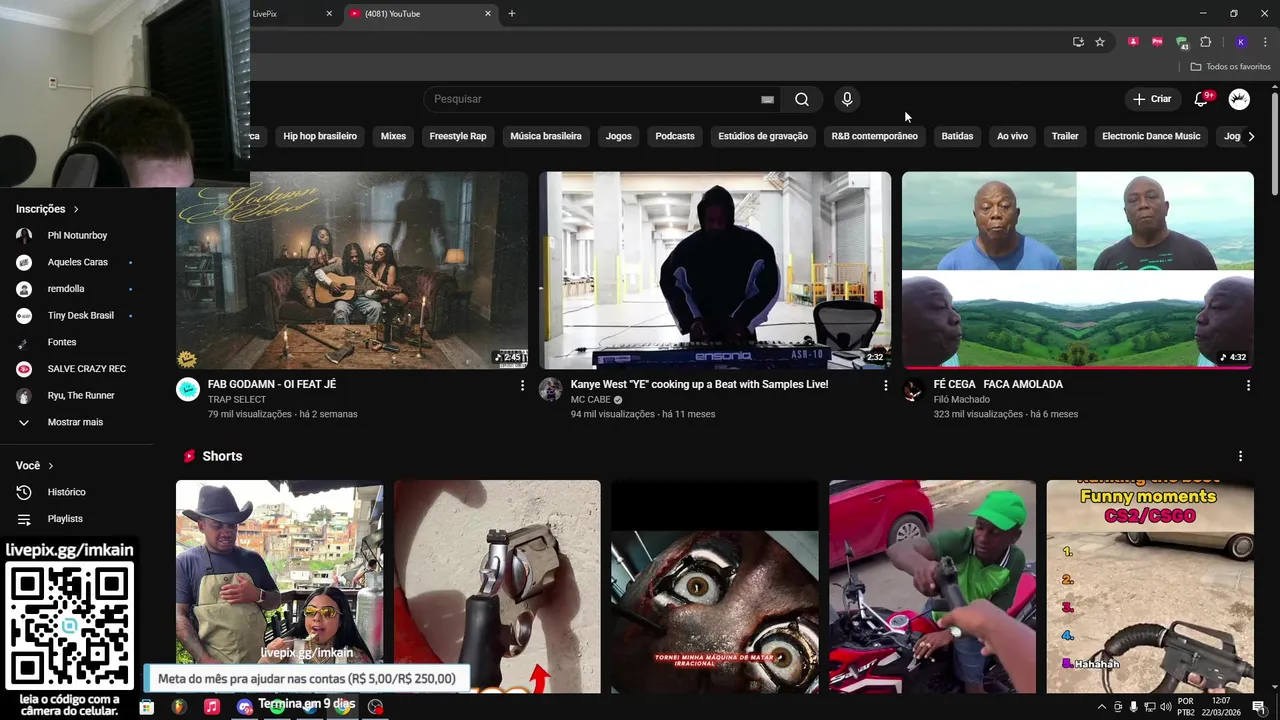Screen dimensions: 1280x720
Task: Close the LivePix tab
Action: (329, 14)
